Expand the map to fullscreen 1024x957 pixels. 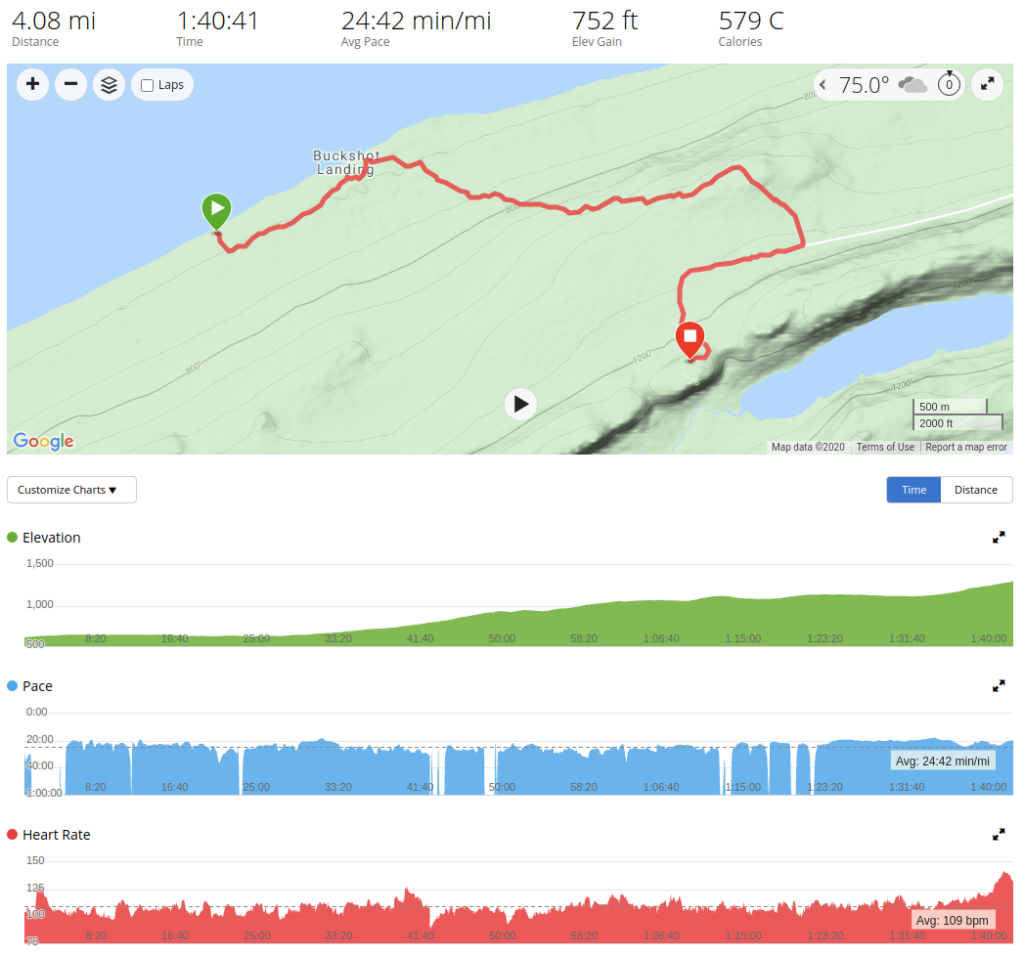pos(987,84)
